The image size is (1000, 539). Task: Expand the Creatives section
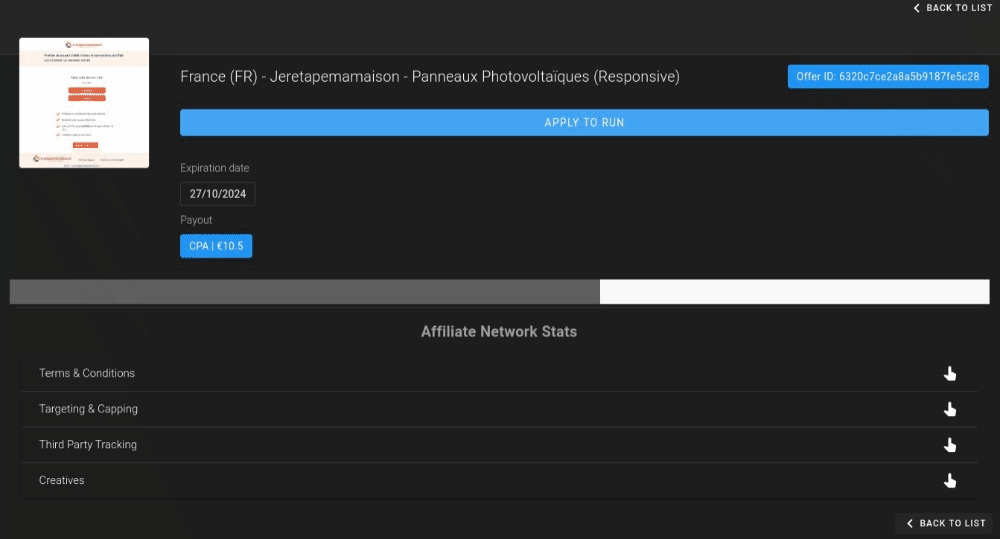pyautogui.click(x=499, y=480)
